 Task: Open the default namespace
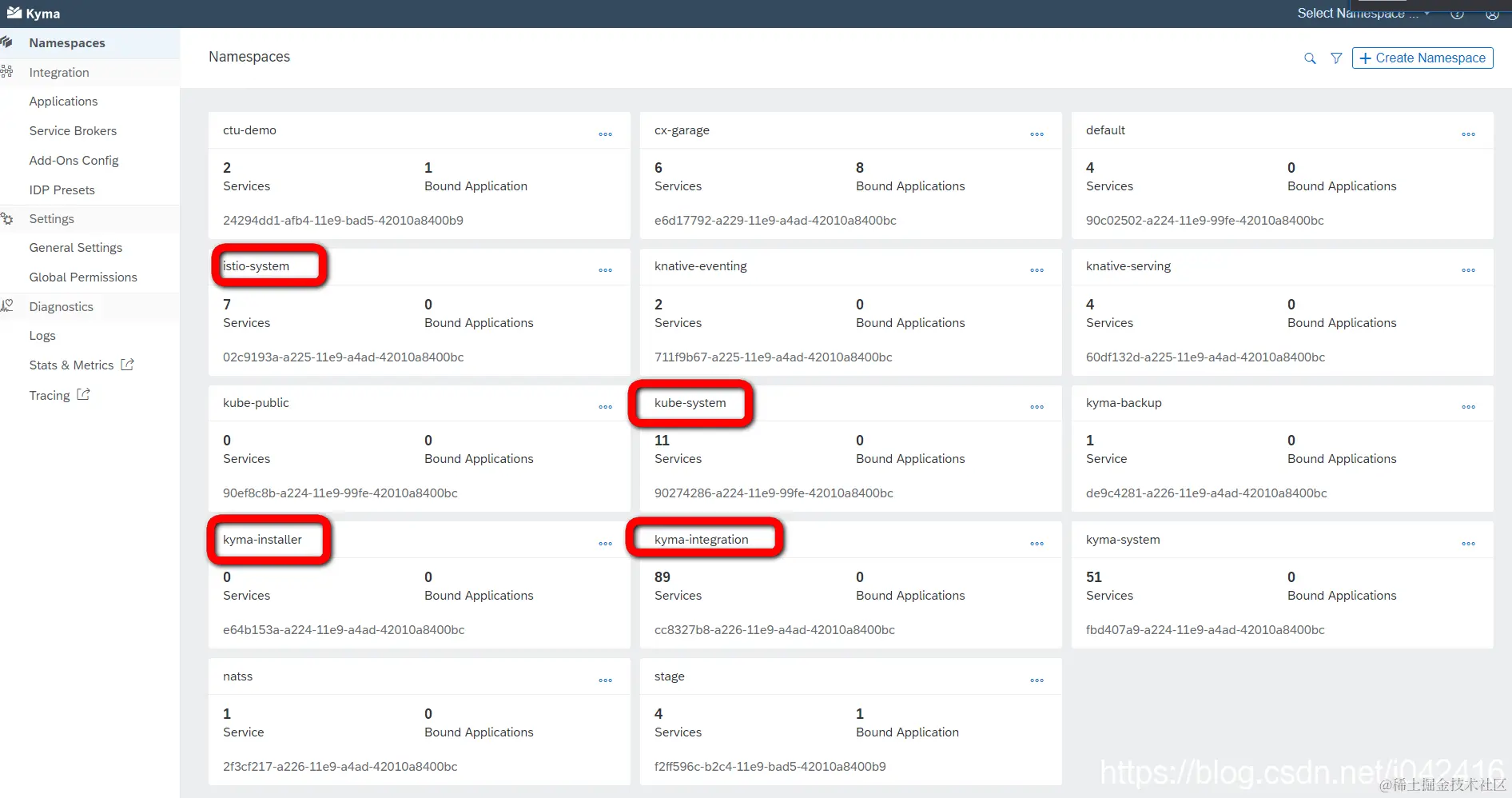pyautogui.click(x=1105, y=130)
